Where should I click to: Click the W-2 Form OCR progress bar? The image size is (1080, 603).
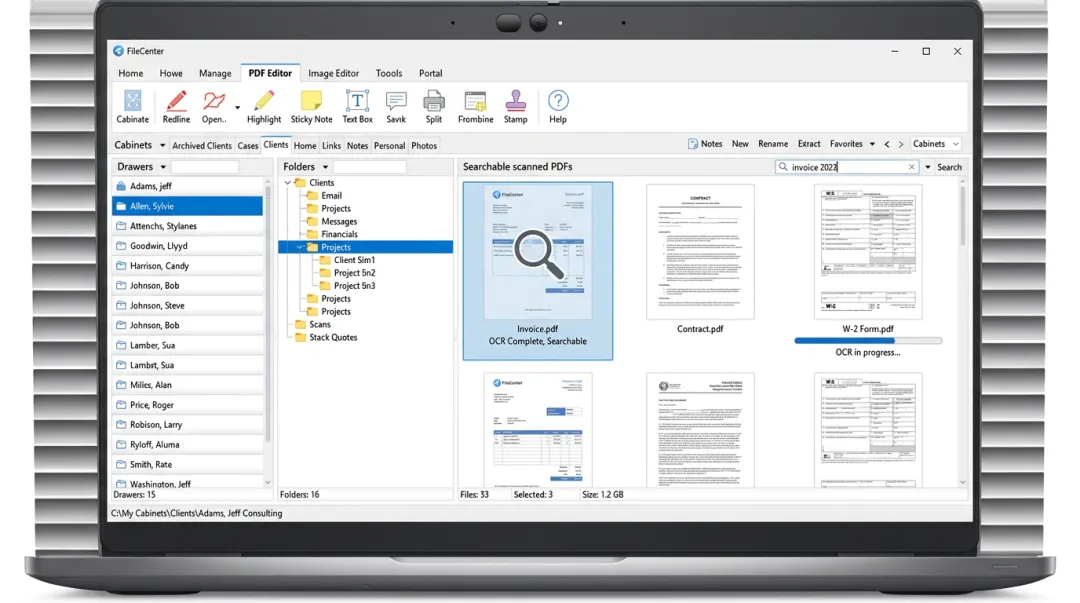[x=868, y=340]
